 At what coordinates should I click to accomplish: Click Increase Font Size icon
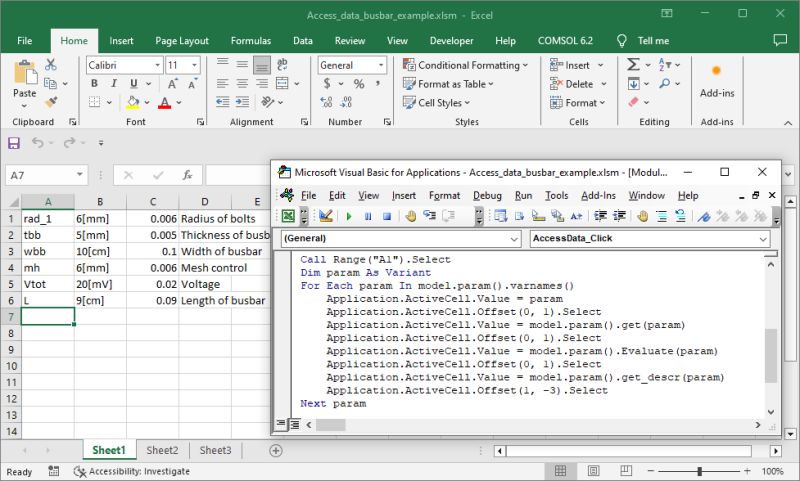(x=172, y=84)
